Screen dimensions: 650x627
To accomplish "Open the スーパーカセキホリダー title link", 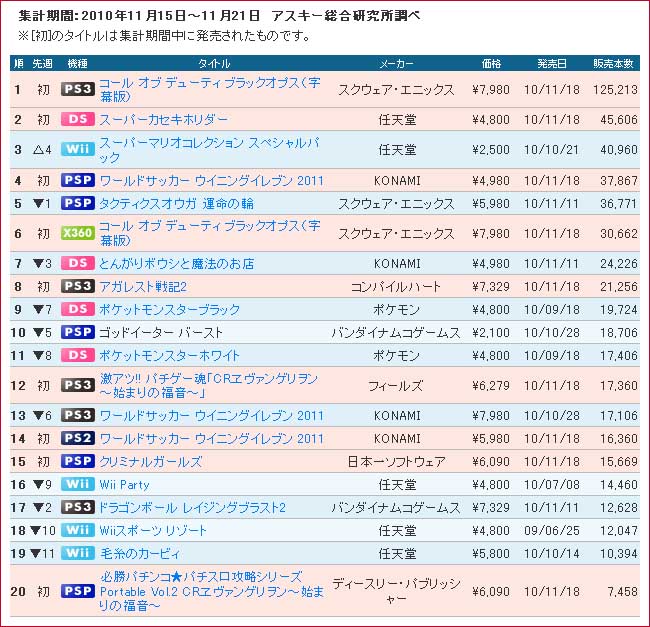I will [x=163, y=120].
